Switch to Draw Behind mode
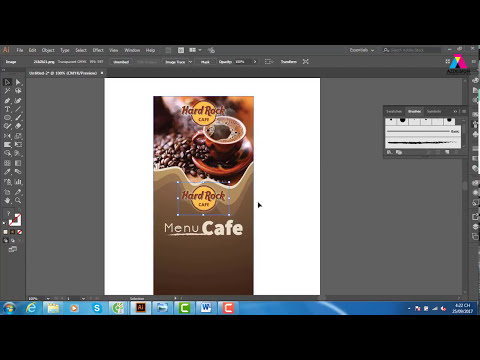Screen dimensions: 480x360 point(13,240)
